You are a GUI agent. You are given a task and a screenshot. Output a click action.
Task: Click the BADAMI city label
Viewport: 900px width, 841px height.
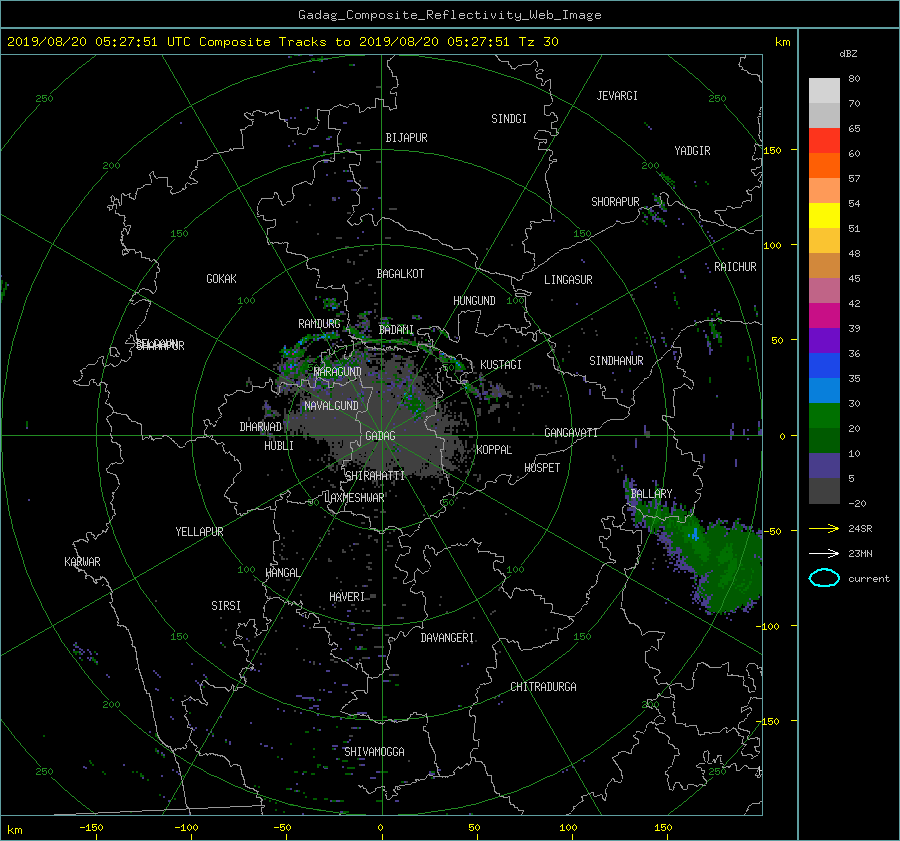pyautogui.click(x=396, y=330)
